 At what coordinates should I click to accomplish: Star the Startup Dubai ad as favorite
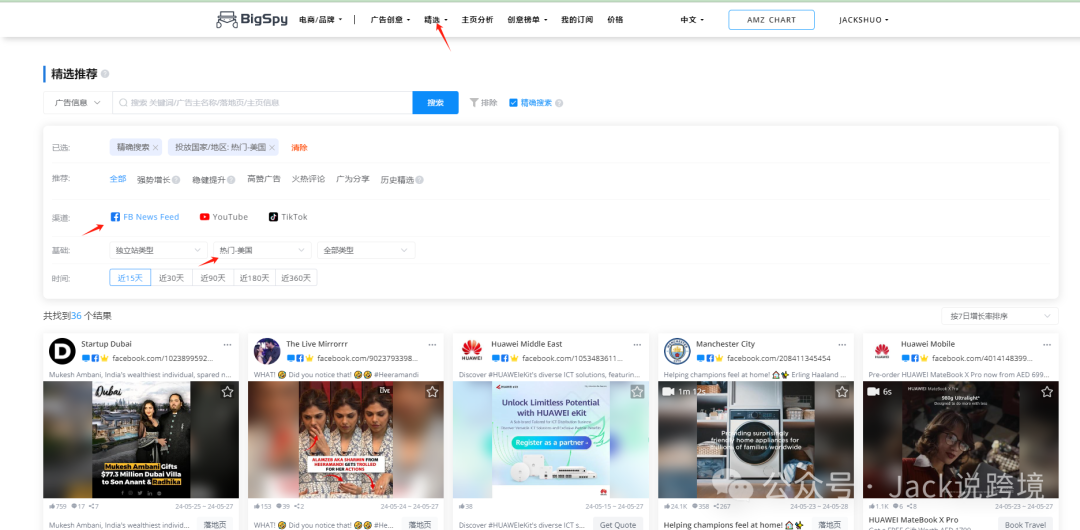point(227,392)
